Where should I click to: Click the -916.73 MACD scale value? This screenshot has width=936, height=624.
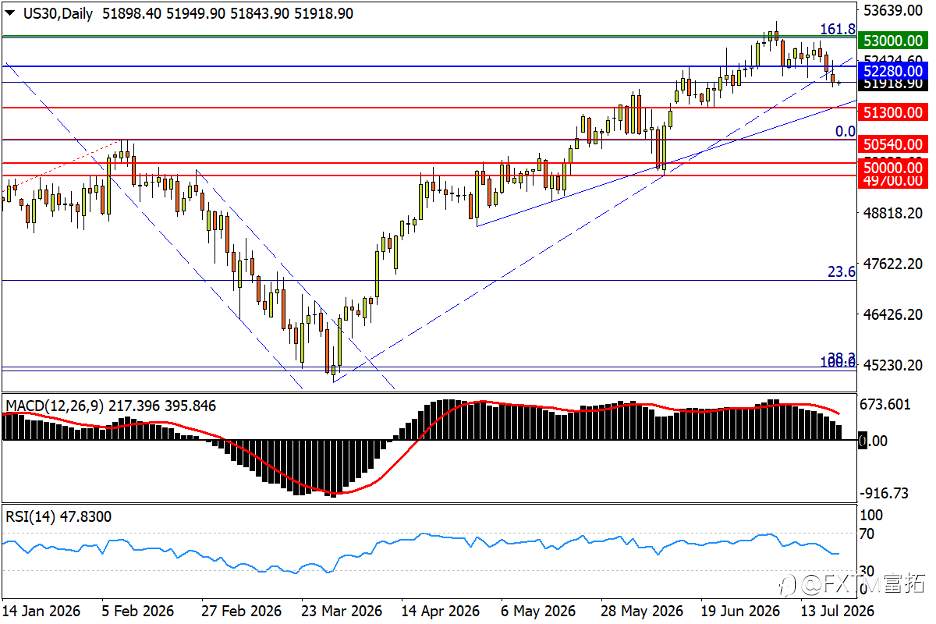click(884, 493)
